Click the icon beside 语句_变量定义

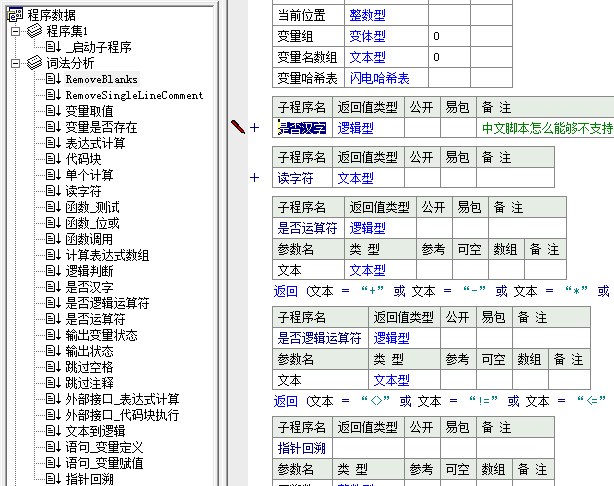click(53, 447)
